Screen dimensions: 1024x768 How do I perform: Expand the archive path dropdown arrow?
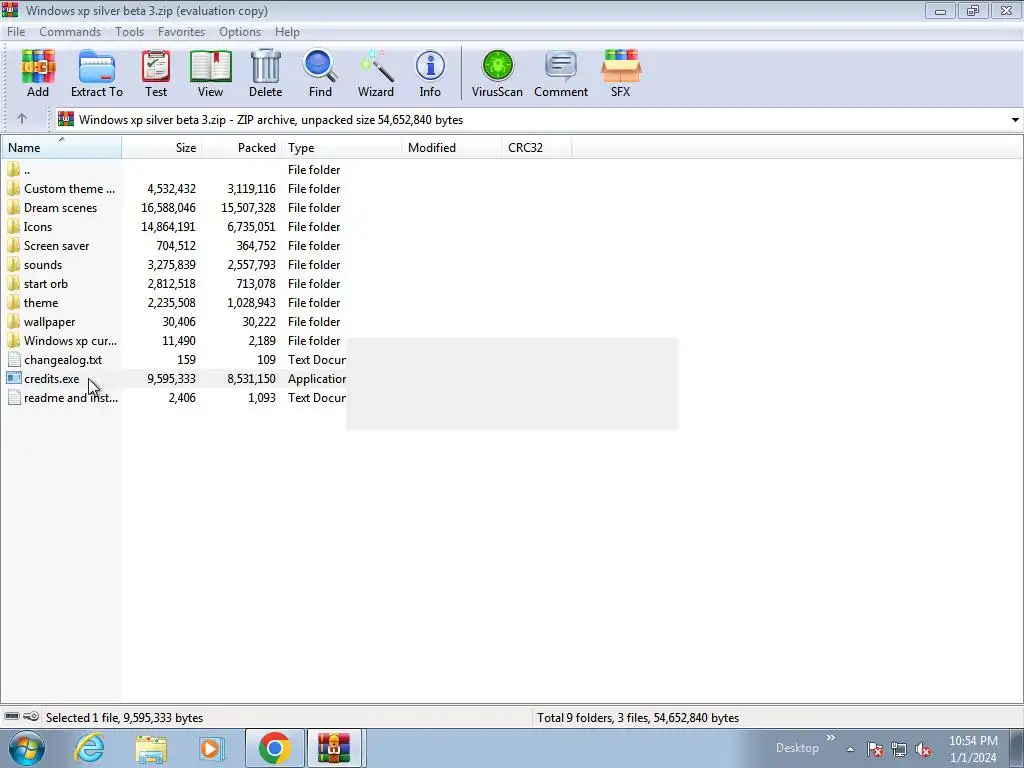(x=1015, y=120)
